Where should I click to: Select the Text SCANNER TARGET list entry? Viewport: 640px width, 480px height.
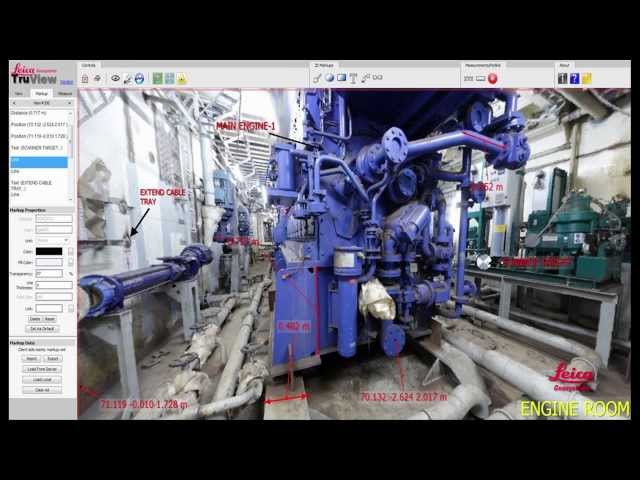click(x=39, y=148)
